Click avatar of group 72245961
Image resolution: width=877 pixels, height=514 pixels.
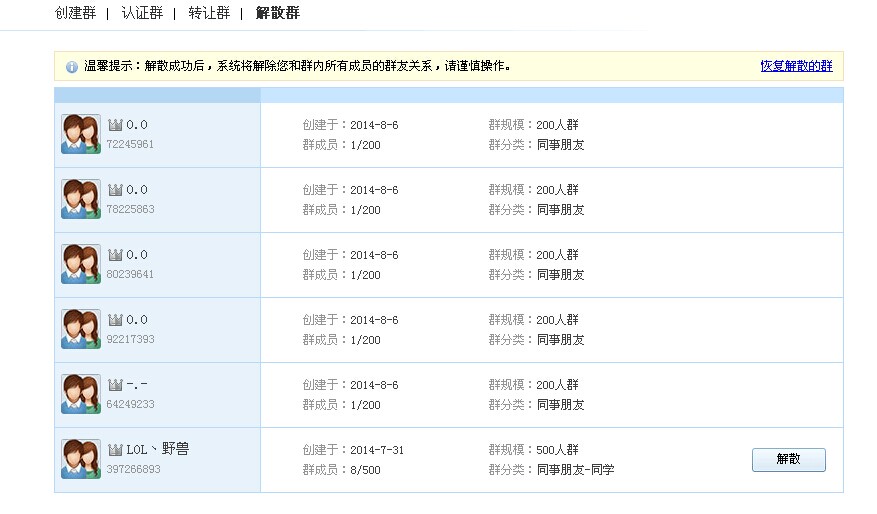click(81, 134)
